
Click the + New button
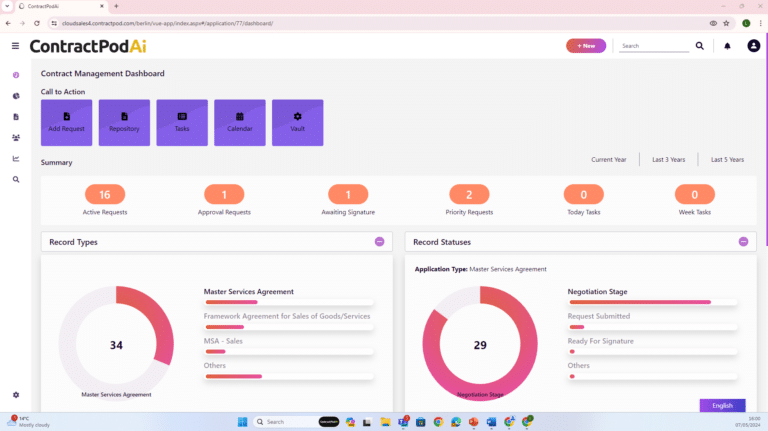pyautogui.click(x=586, y=46)
